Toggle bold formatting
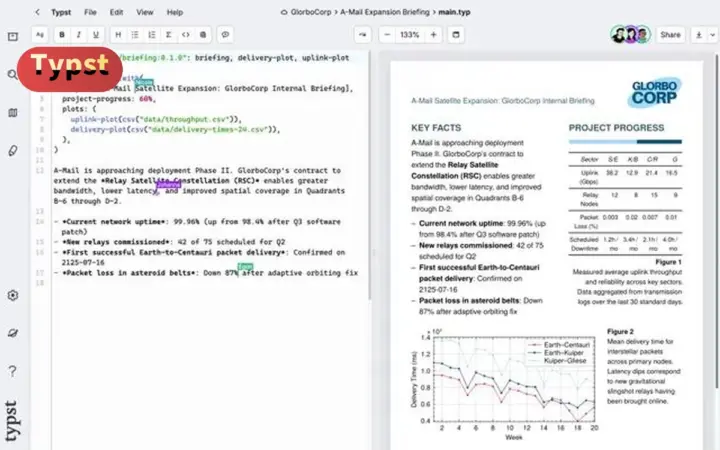This screenshot has height=450, width=720. (62, 34)
